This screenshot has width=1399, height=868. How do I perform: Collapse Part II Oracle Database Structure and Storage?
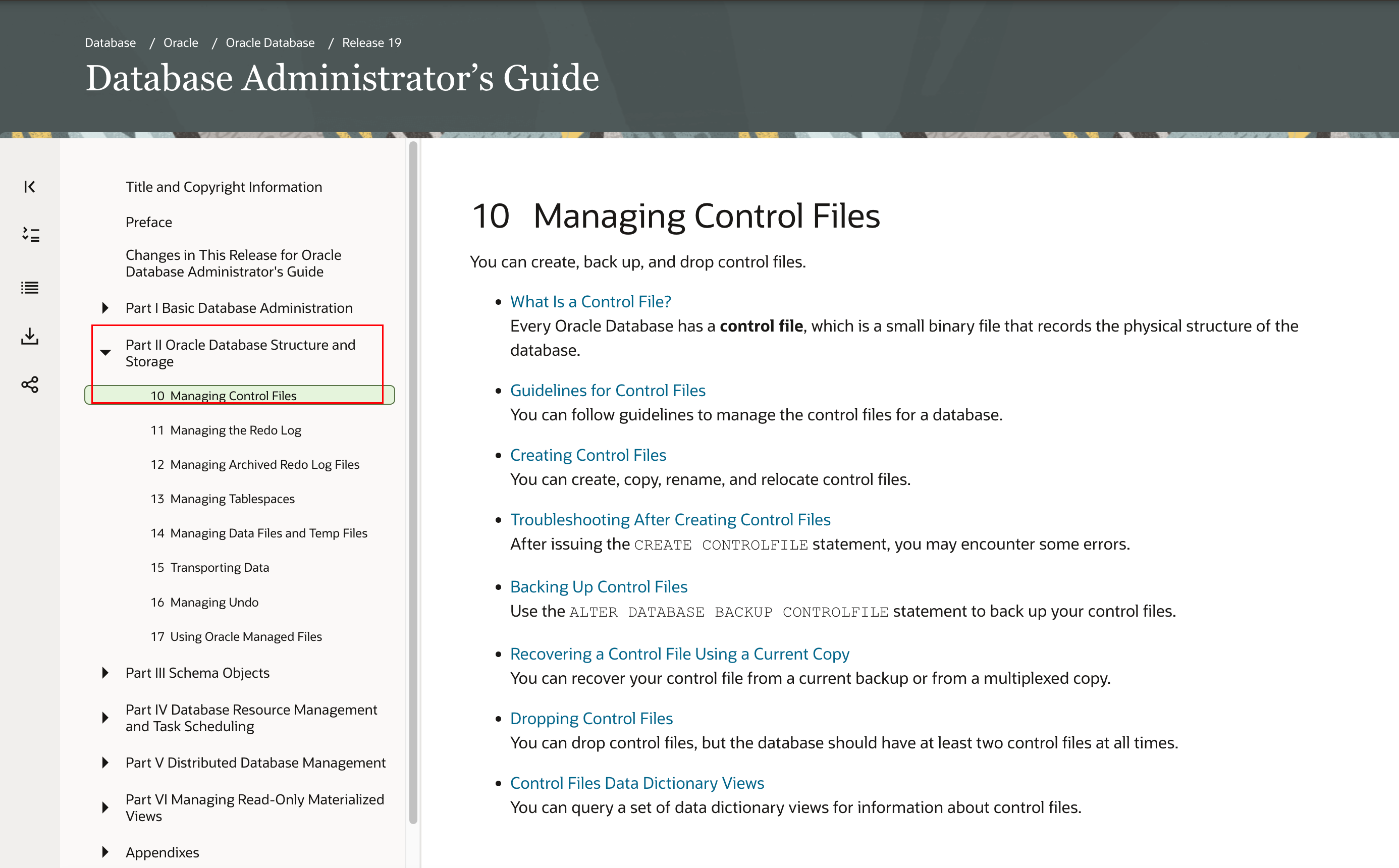point(105,352)
